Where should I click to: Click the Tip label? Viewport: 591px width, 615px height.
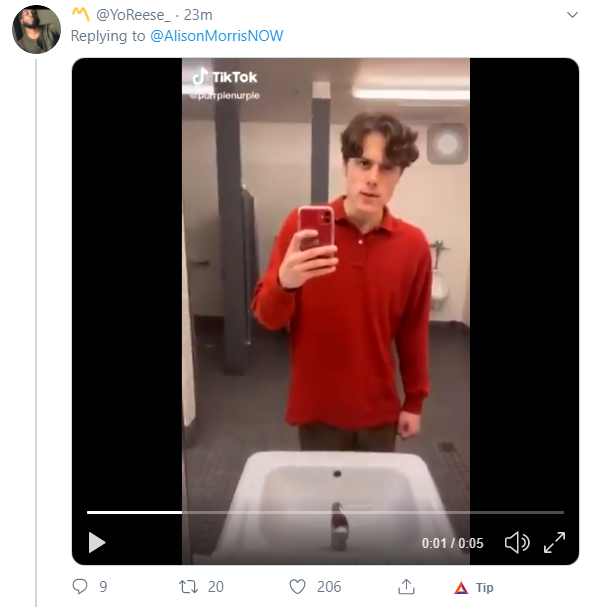[485, 588]
